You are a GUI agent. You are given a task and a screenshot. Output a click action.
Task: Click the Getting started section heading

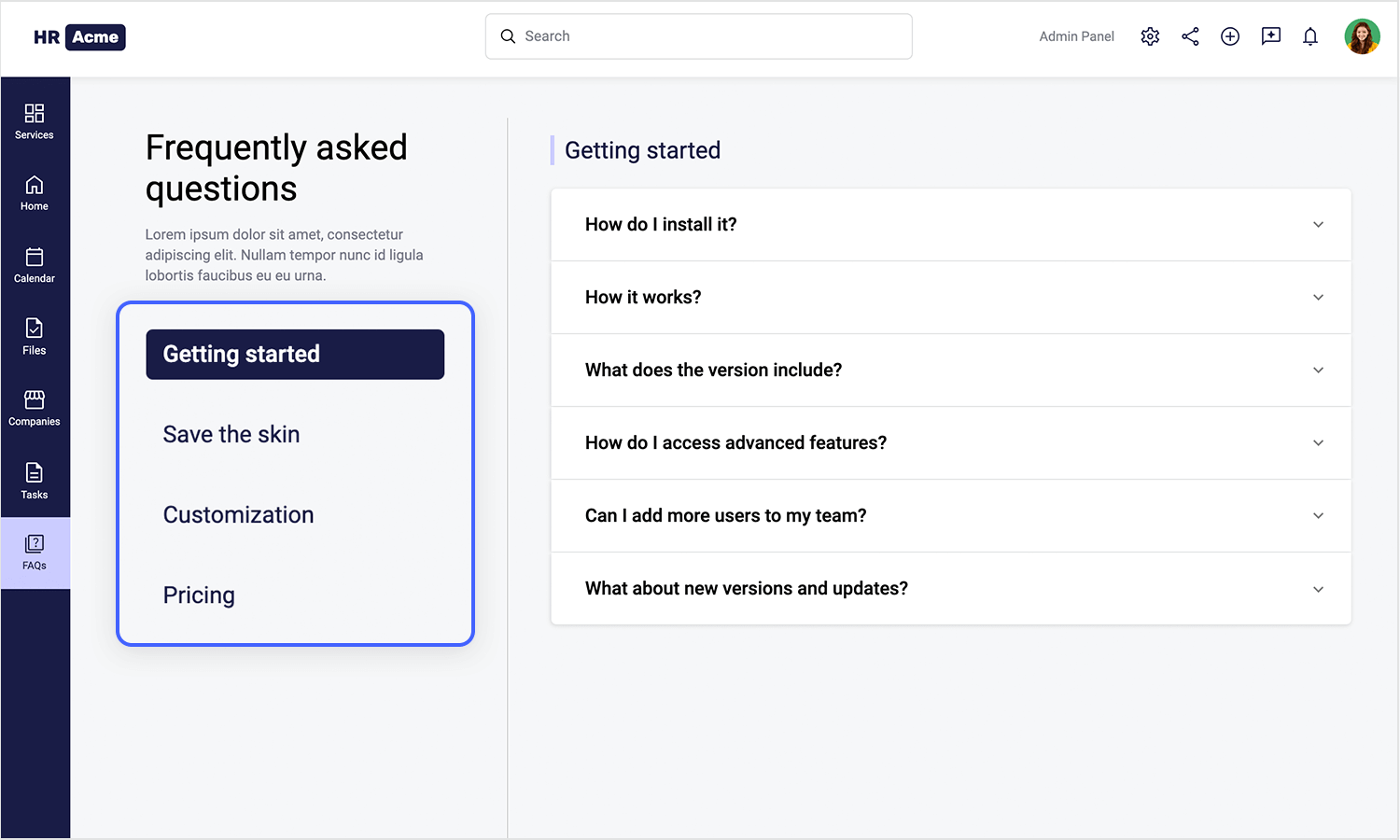[642, 150]
